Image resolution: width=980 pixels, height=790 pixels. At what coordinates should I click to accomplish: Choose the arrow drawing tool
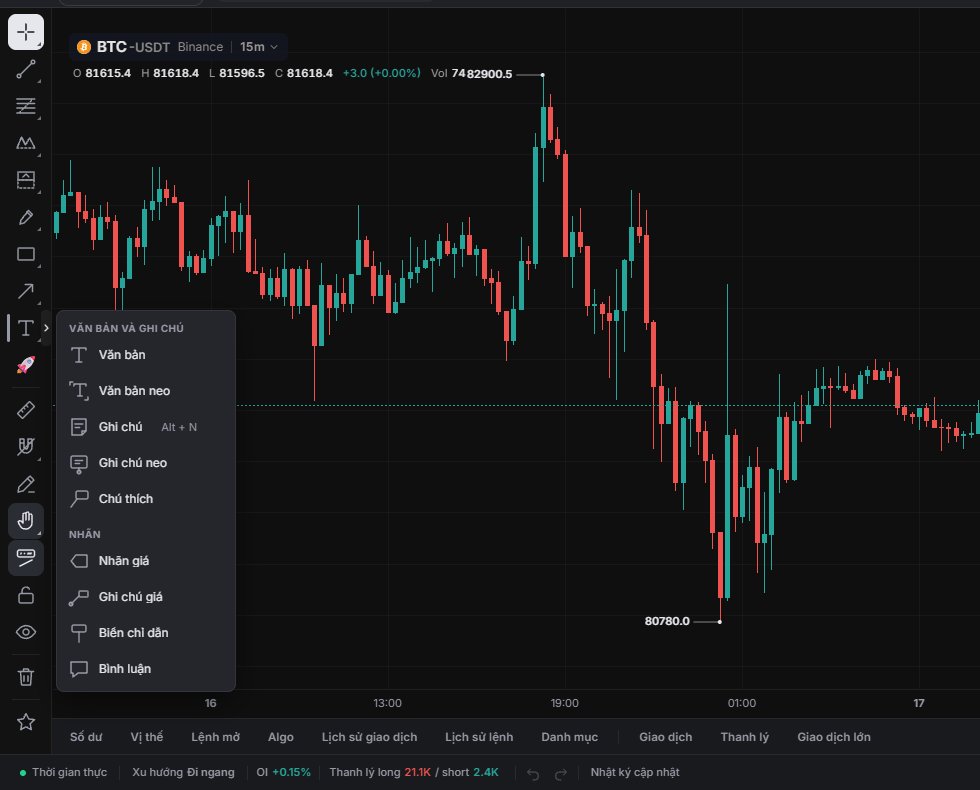[26, 291]
